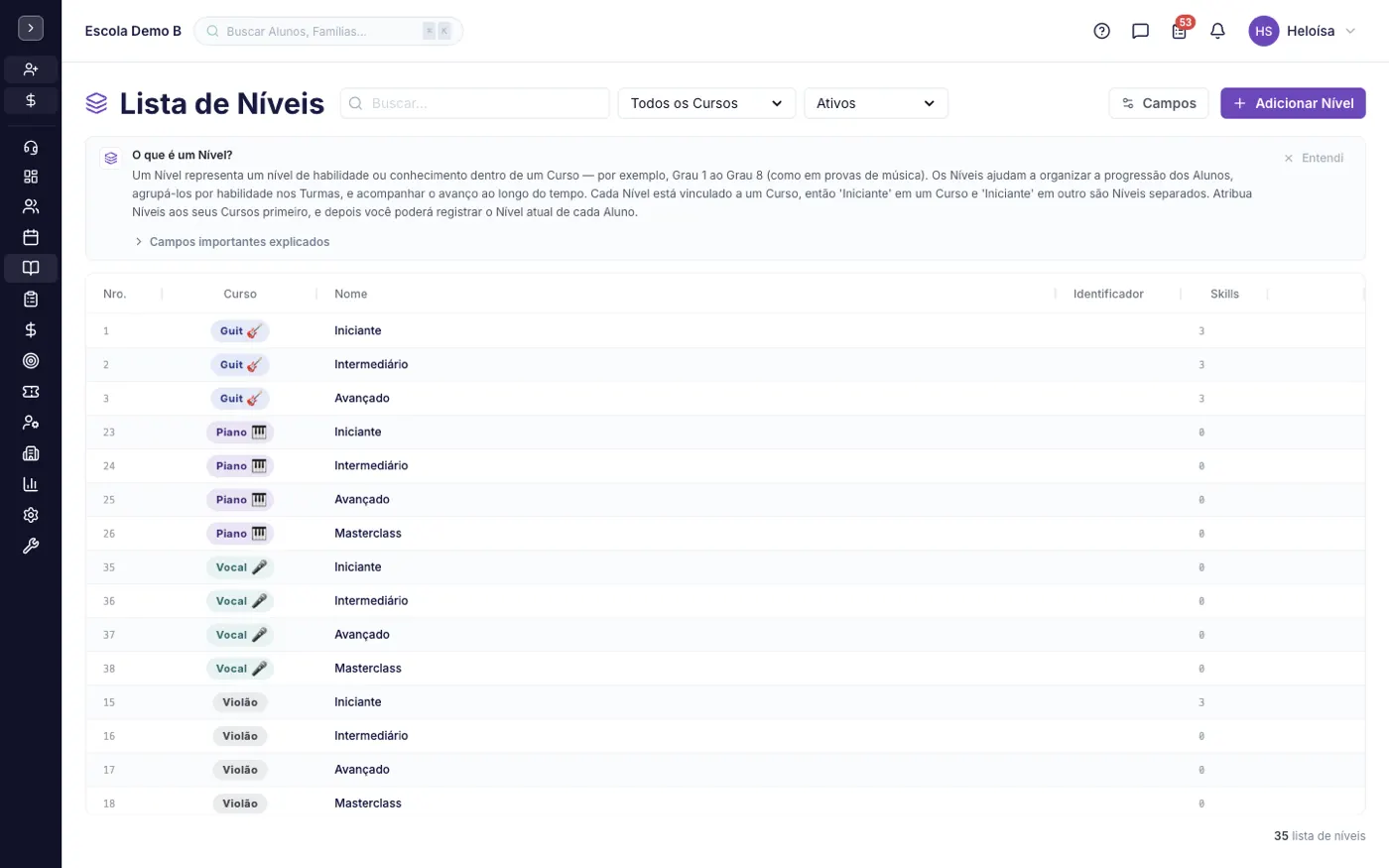
Task: Sort by the Skills column header
Action: pos(1224,294)
